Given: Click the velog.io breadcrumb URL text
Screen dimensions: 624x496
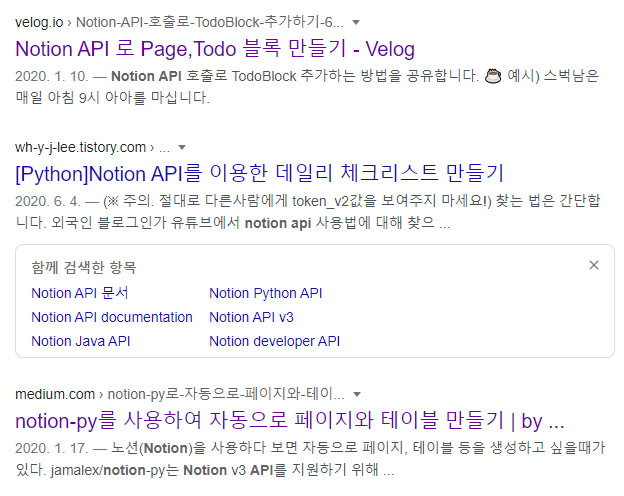Looking at the screenshot, I should pyautogui.click(x=179, y=22).
